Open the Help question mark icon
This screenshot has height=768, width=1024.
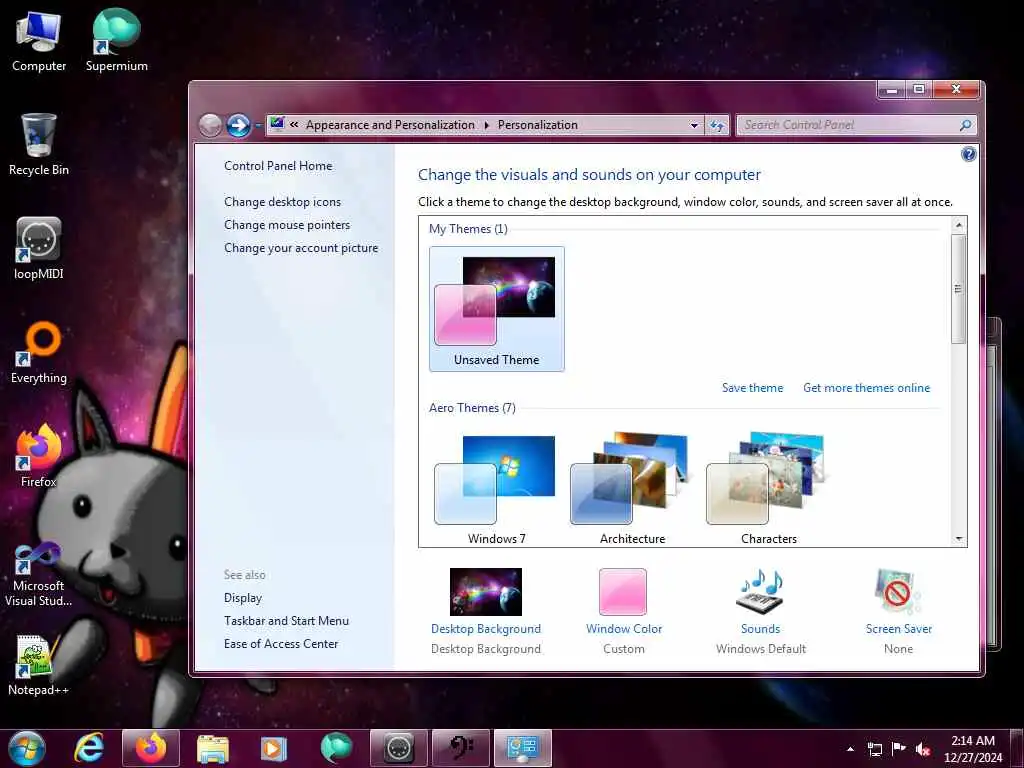coord(968,154)
